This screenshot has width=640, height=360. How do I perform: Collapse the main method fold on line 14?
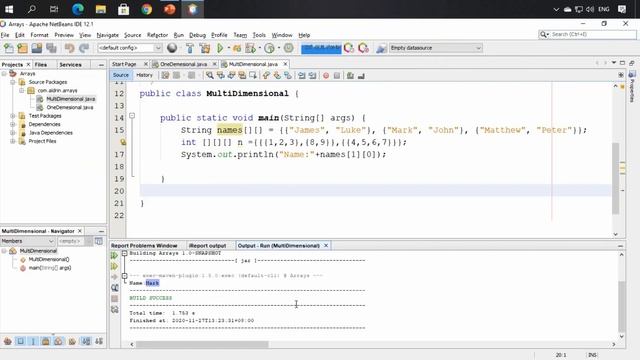click(132, 116)
